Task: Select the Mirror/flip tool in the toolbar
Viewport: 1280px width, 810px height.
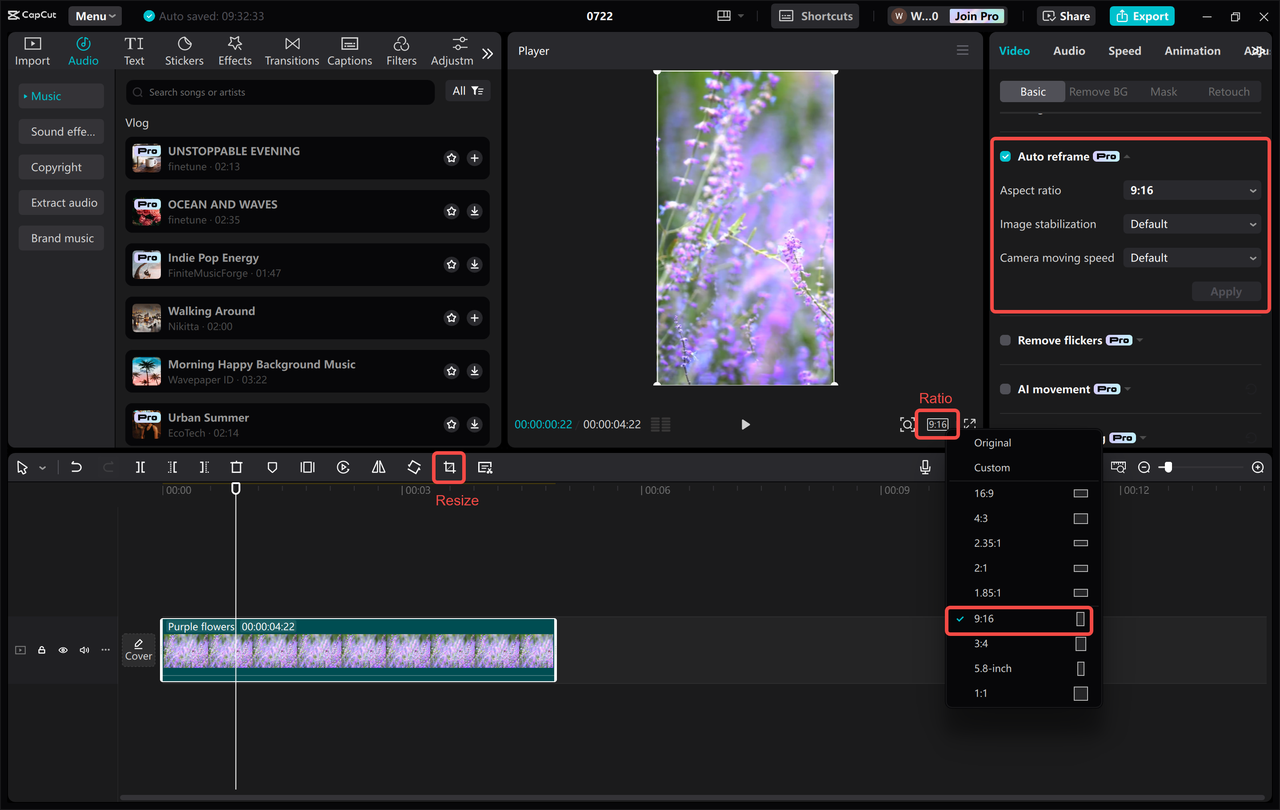Action: click(x=378, y=466)
